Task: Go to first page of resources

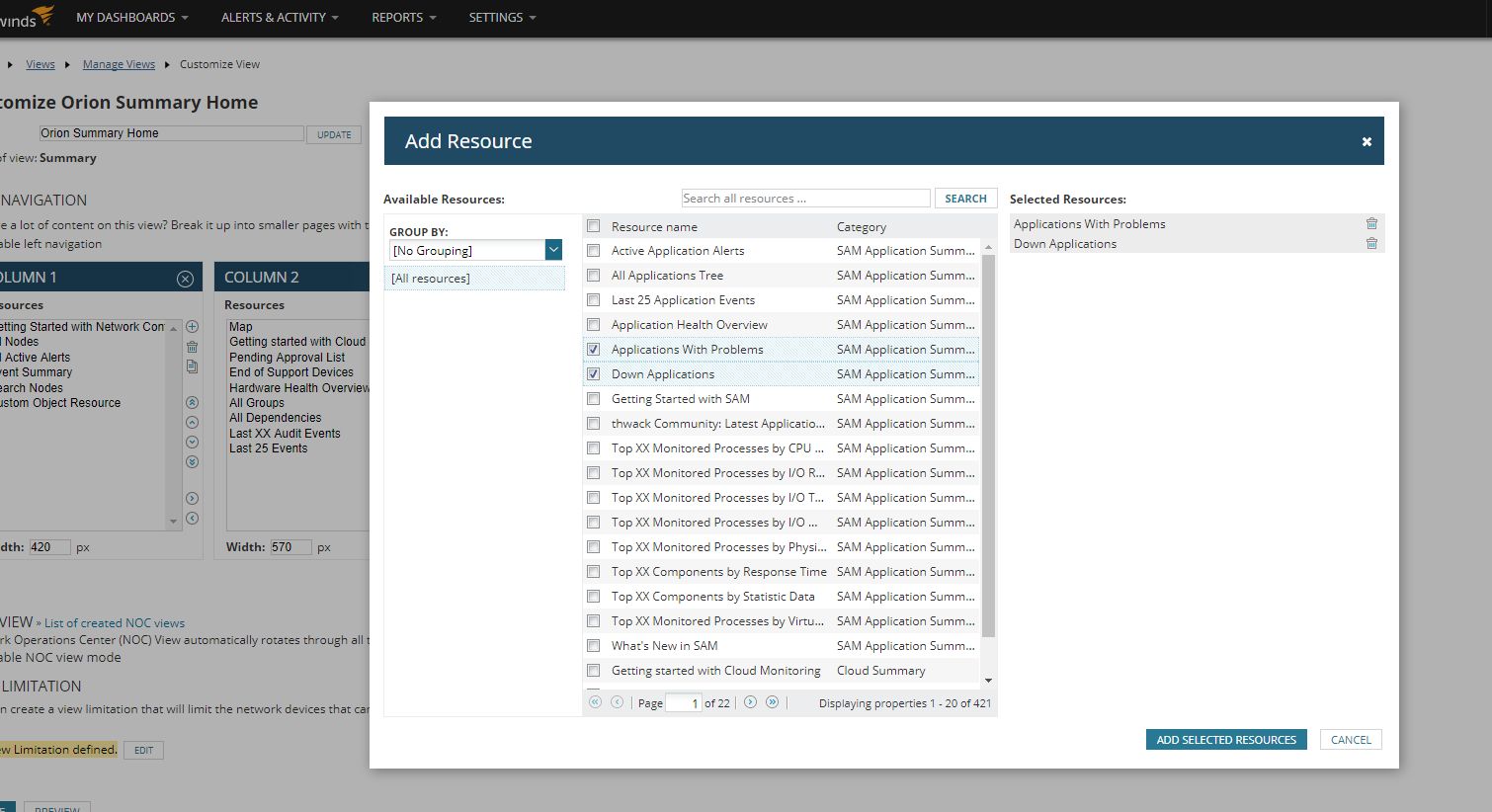Action: pos(595,702)
